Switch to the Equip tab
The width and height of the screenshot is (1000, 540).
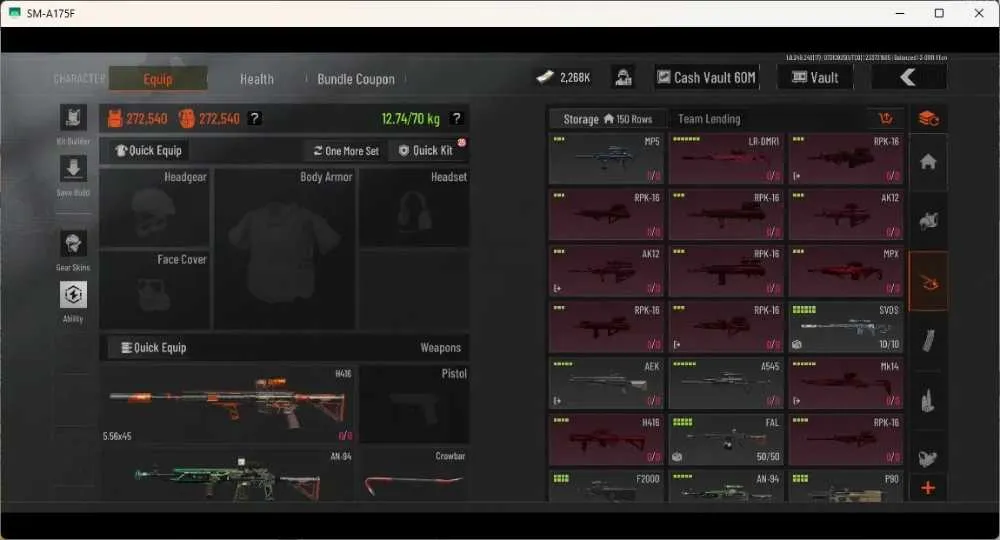point(158,79)
